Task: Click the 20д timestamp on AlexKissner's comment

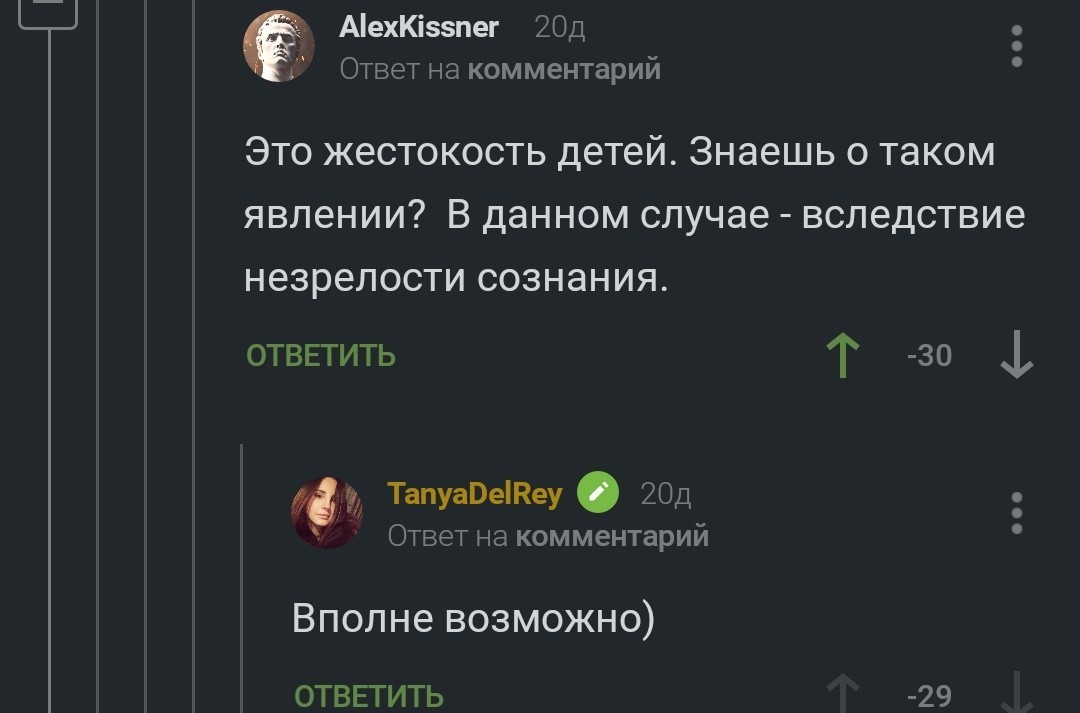Action: pos(560,28)
